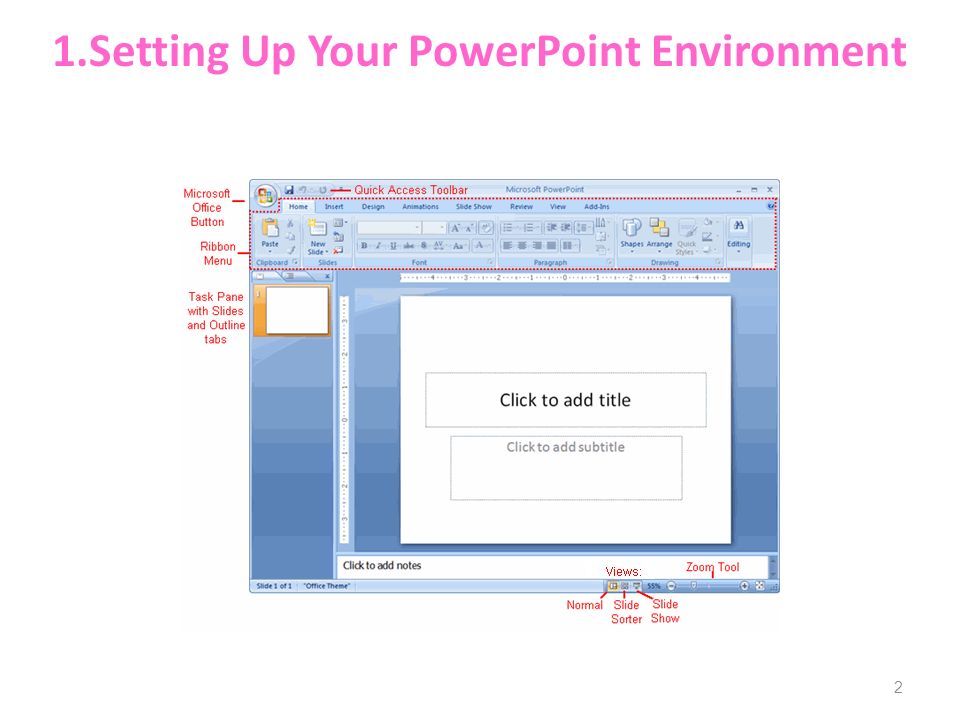Screen dimensions: 960x720
Task: Toggle Align Text Left
Action: tap(508, 245)
